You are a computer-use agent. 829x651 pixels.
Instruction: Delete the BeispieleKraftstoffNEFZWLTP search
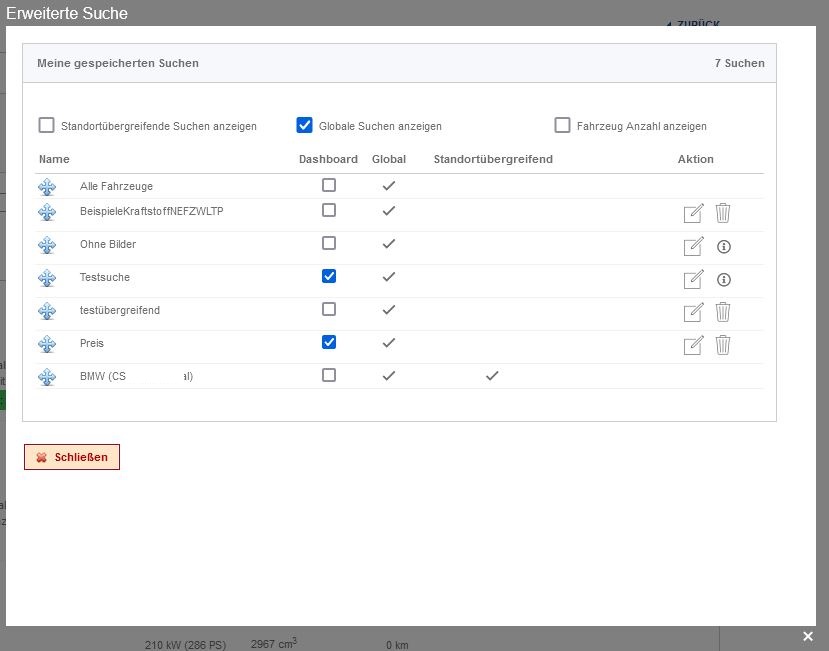pos(723,213)
